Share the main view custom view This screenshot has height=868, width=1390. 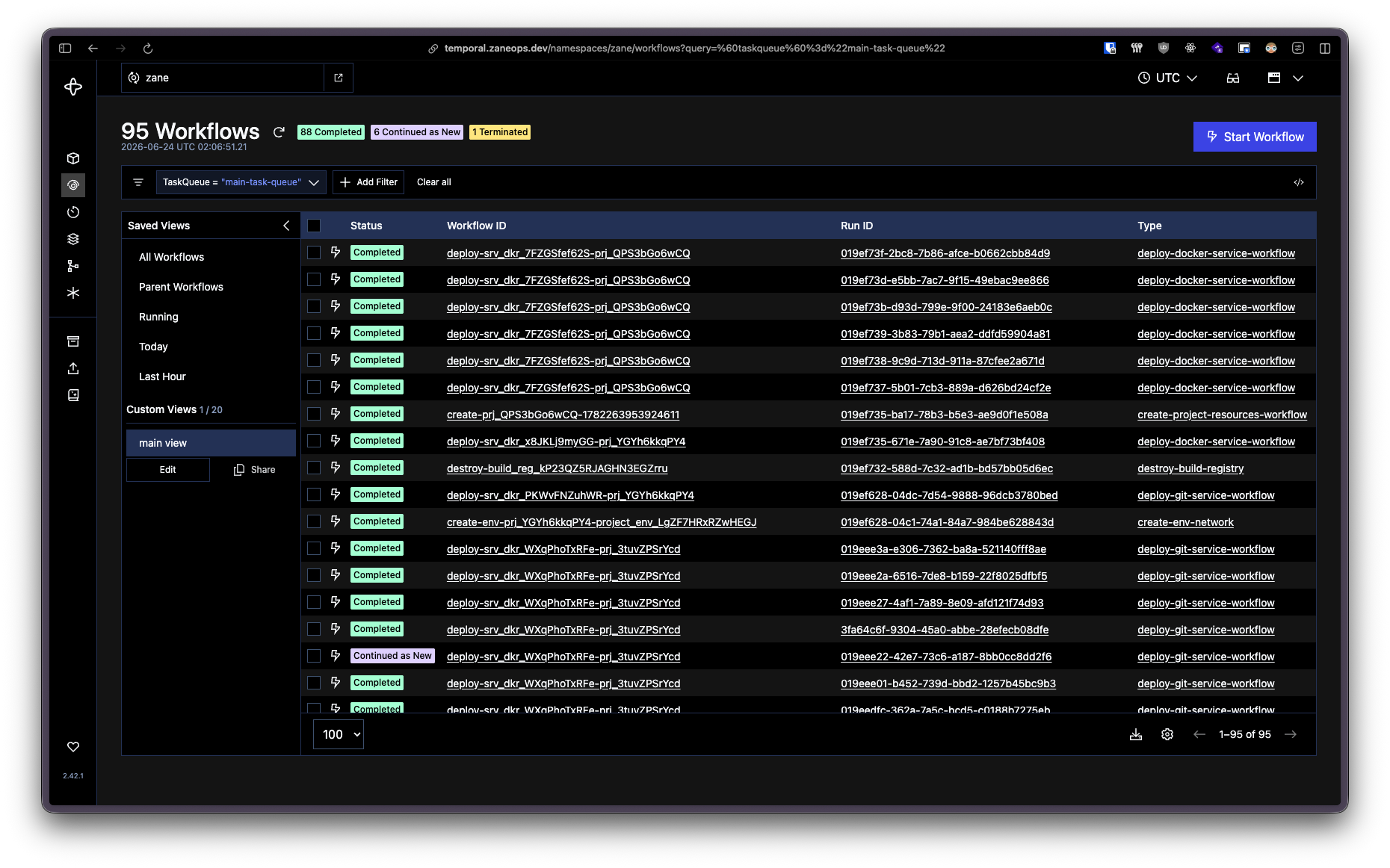point(254,470)
